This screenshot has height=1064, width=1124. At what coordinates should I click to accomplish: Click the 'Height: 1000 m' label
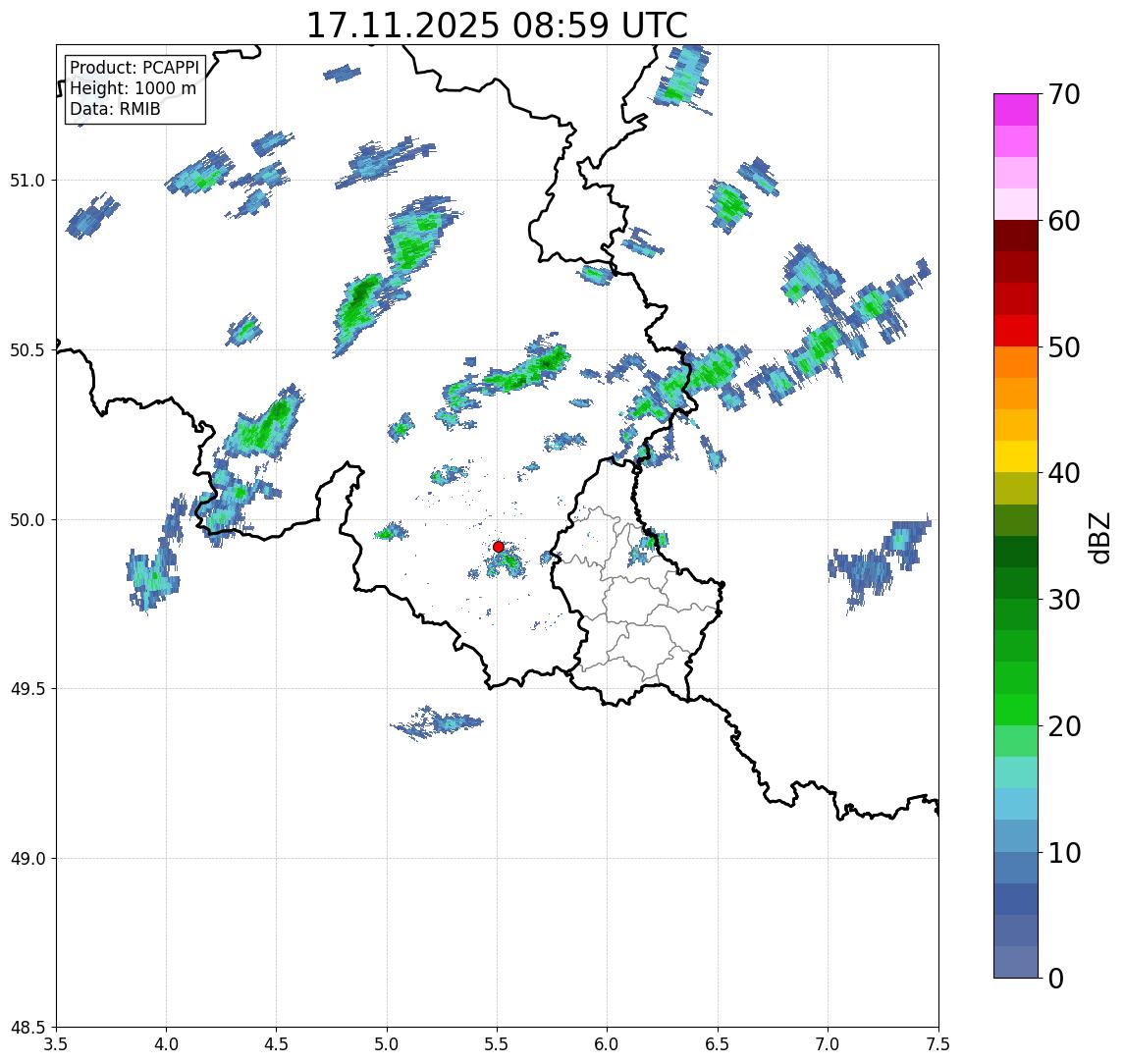click(x=133, y=88)
